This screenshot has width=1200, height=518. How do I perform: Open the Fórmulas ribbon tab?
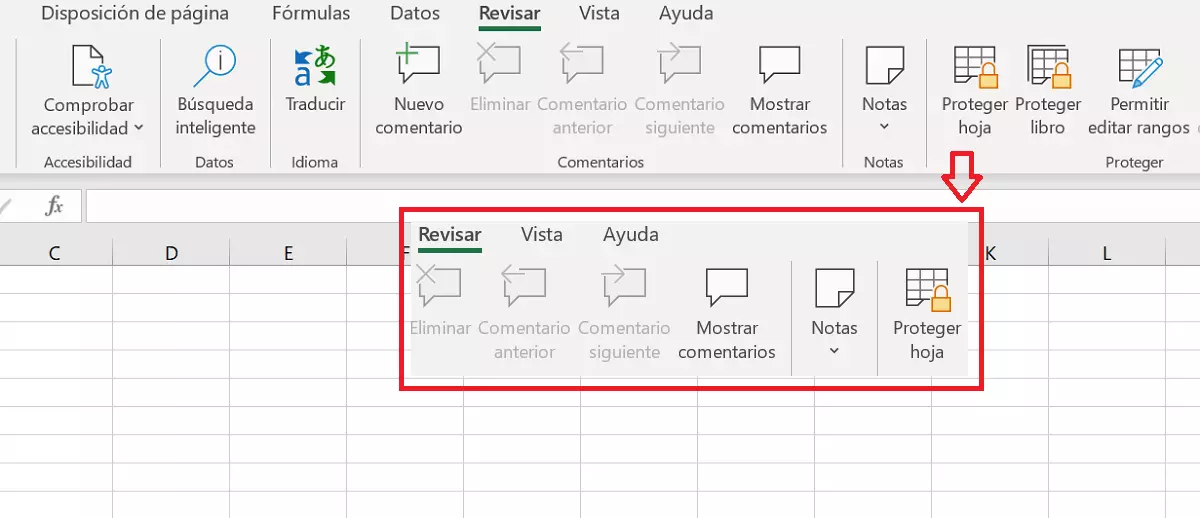[x=311, y=14]
